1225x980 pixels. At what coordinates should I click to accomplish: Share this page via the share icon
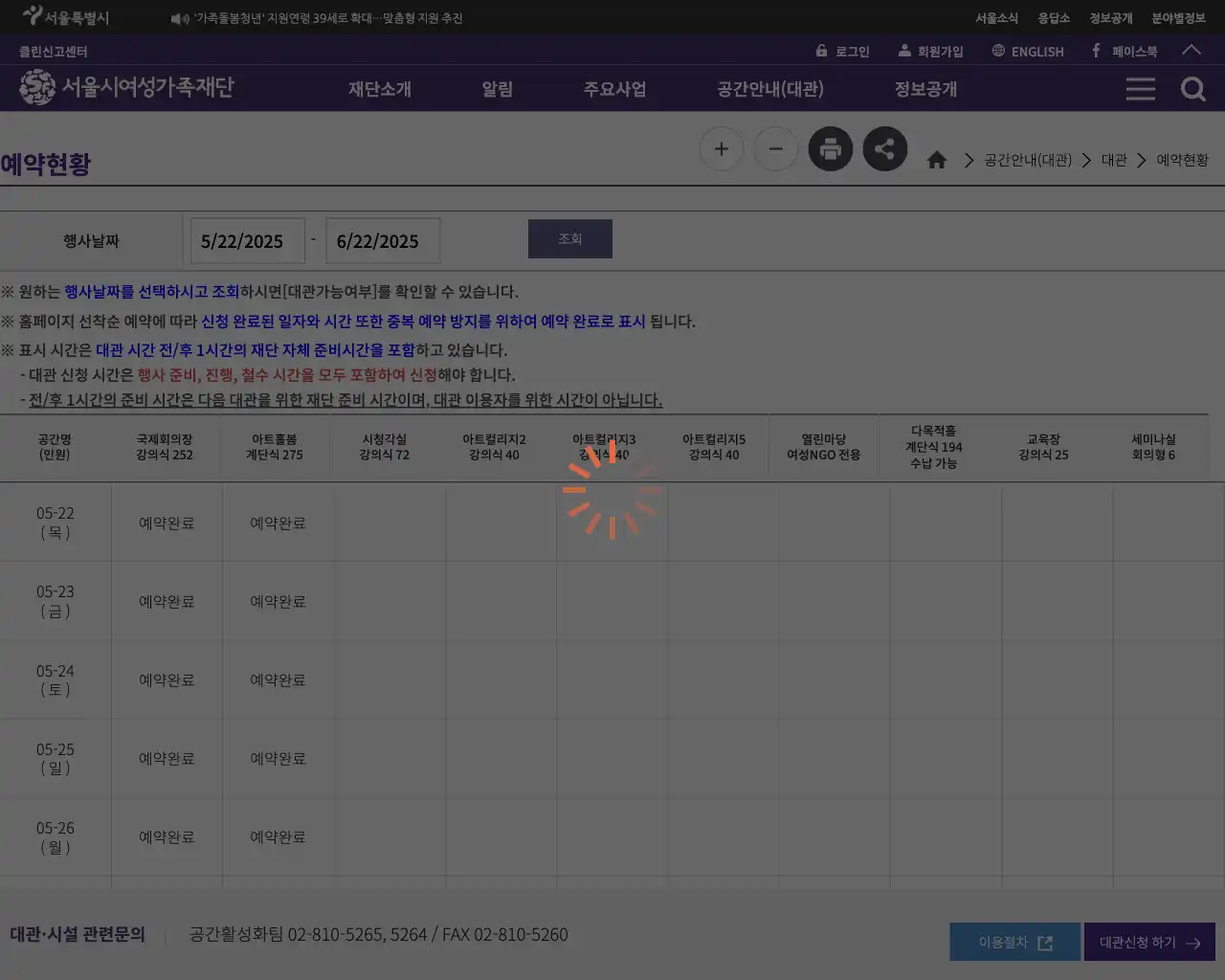click(x=884, y=148)
